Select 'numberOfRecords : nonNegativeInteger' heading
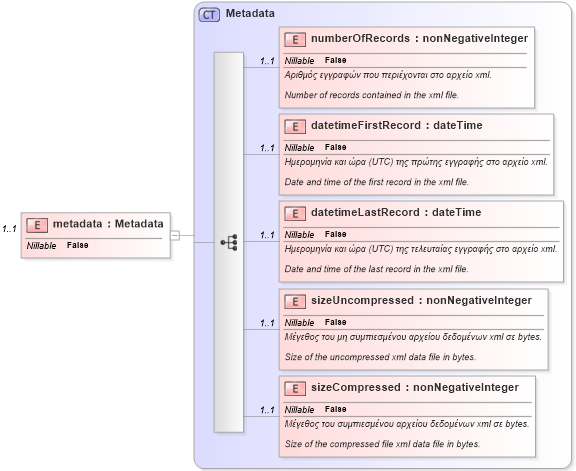Screen dimensions: 576x471 pyautogui.click(x=420, y=39)
